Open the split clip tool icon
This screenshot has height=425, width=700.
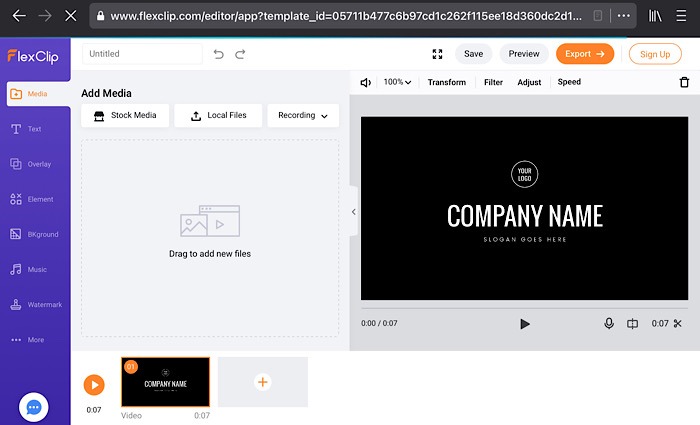click(x=632, y=323)
